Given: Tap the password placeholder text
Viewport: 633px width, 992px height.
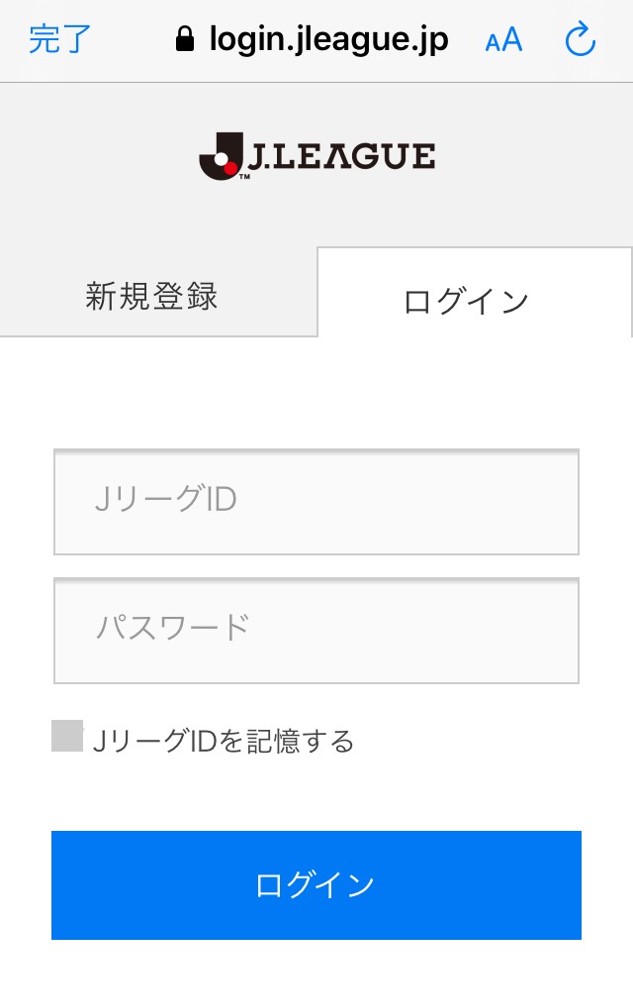Looking at the screenshot, I should [x=172, y=629].
